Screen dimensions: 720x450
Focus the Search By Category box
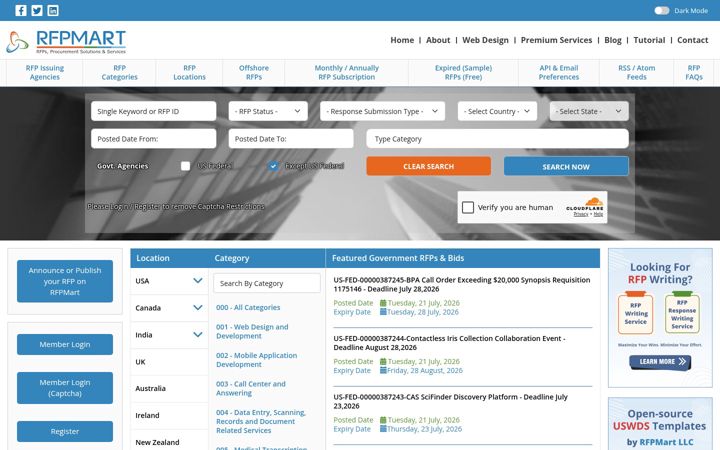267,283
